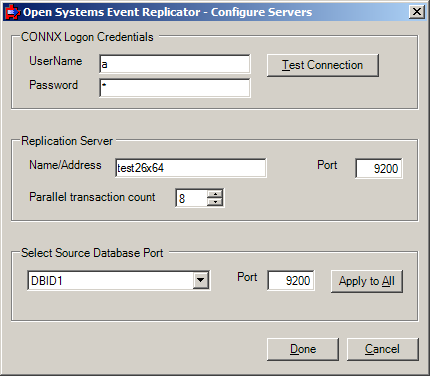This screenshot has width=430, height=376.
Task: Click the Done button
Action: (x=303, y=349)
